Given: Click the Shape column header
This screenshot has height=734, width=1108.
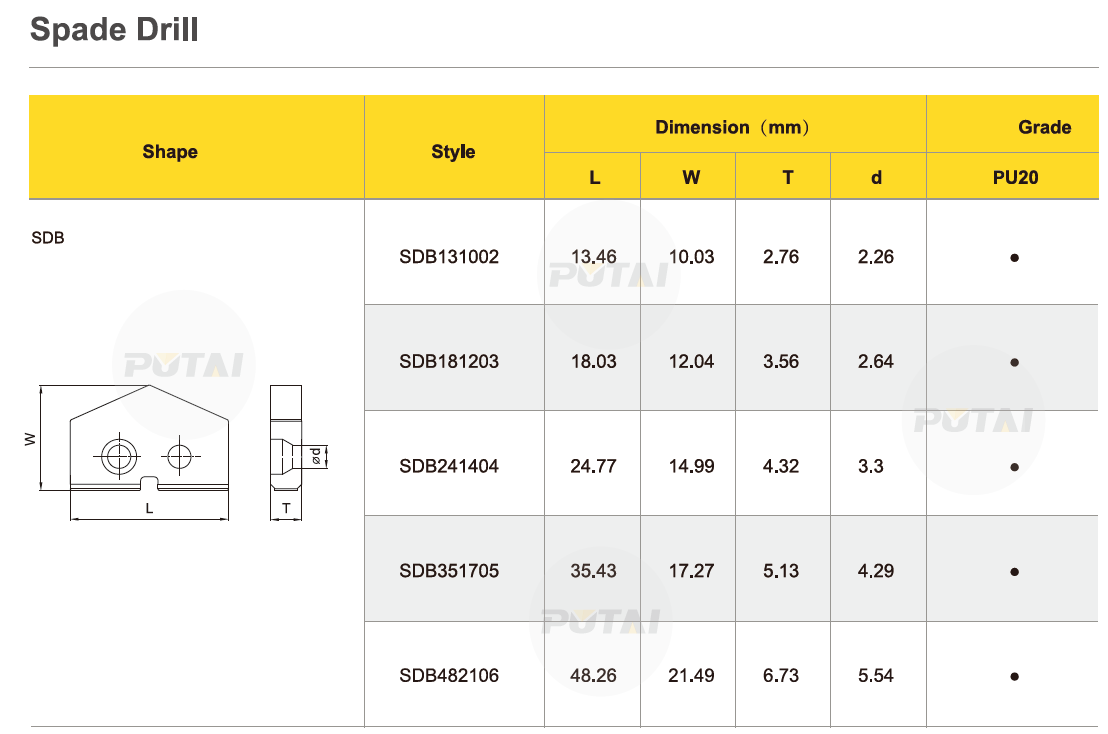Looking at the screenshot, I should 170,152.
